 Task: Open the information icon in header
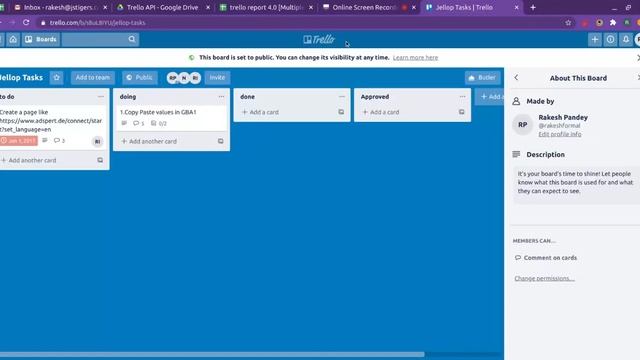click(610, 39)
